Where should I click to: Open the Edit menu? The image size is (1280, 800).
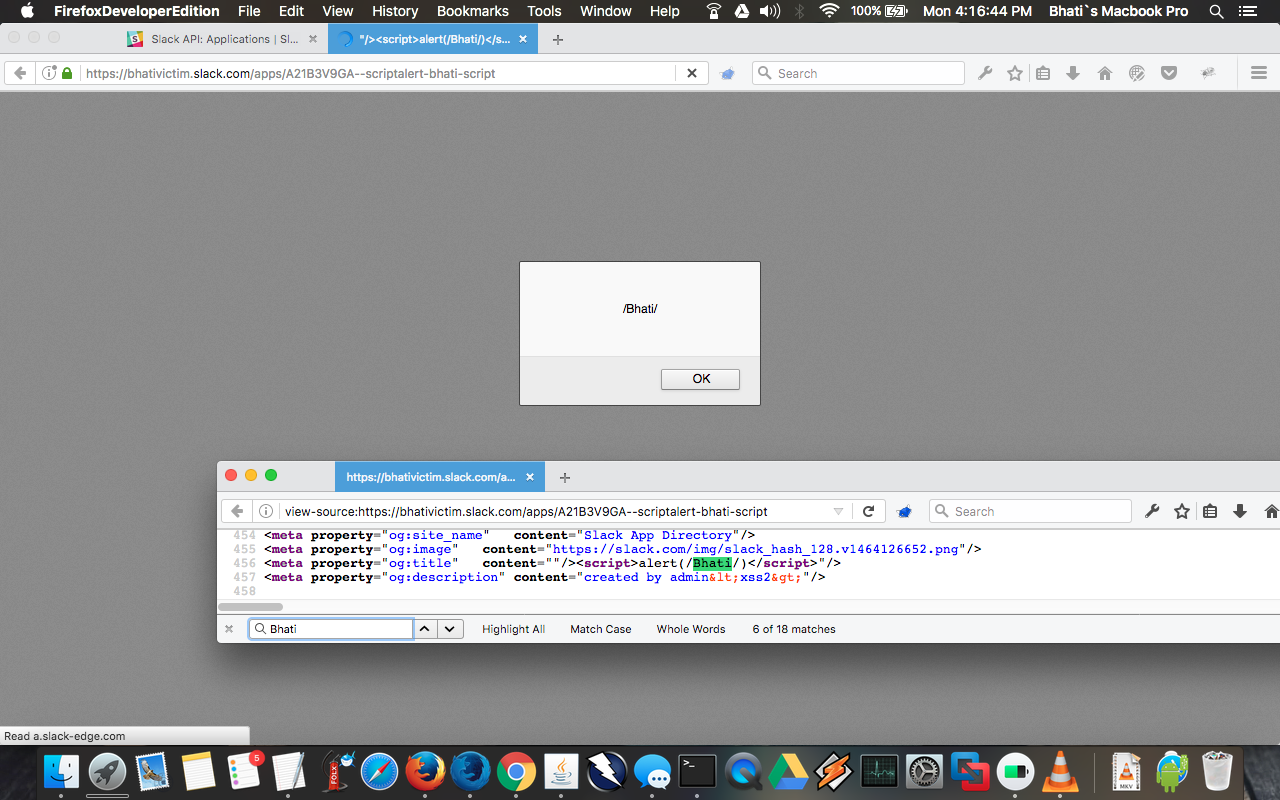[x=291, y=11]
